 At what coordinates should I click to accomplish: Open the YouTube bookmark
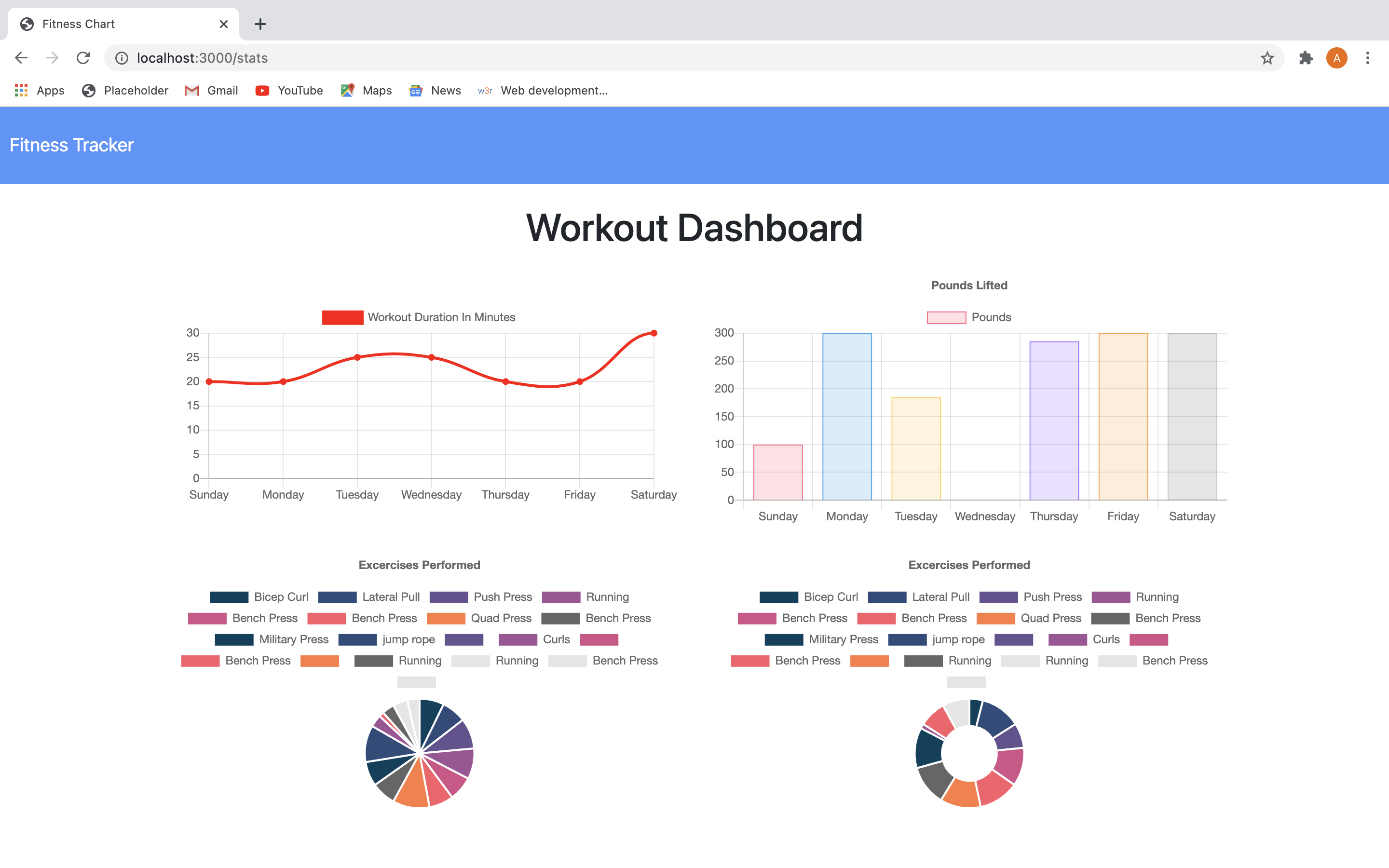click(x=289, y=91)
